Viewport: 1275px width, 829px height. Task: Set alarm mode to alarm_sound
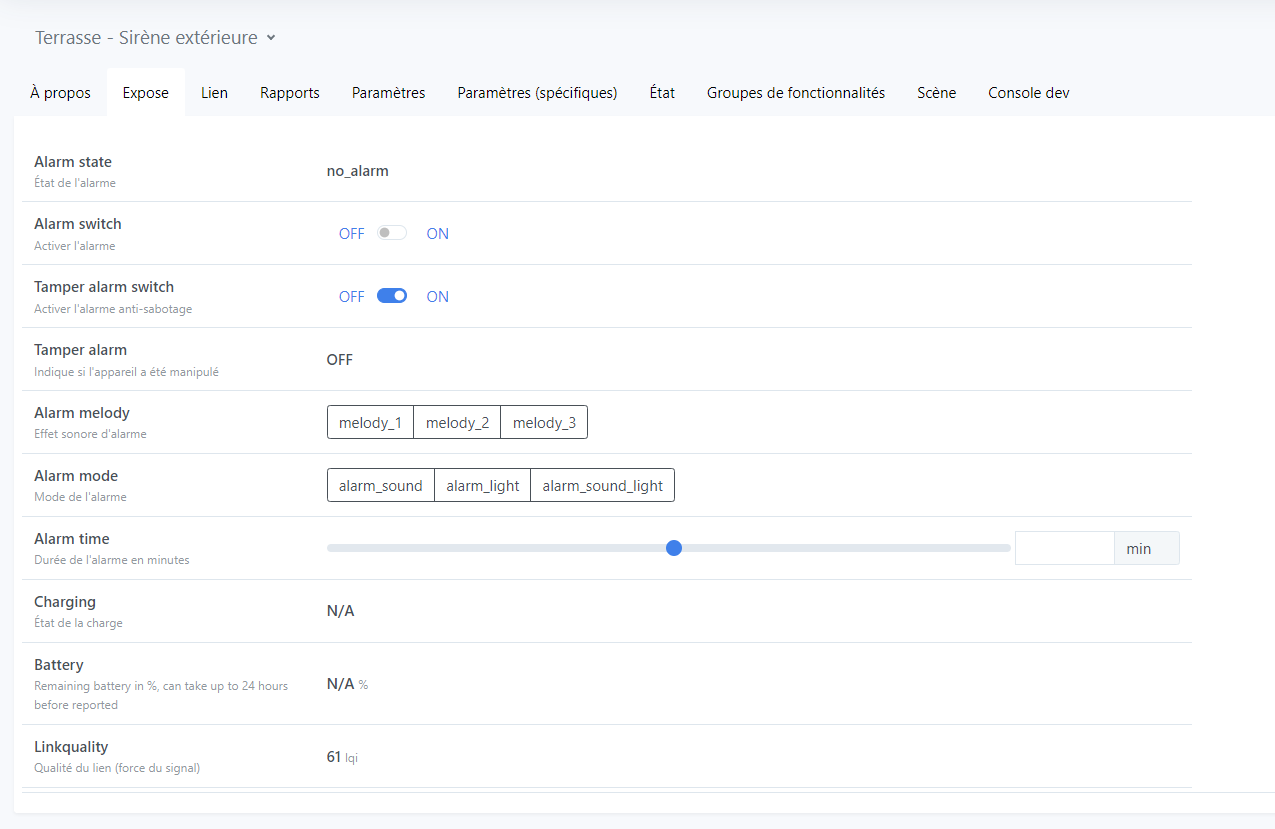pos(380,486)
